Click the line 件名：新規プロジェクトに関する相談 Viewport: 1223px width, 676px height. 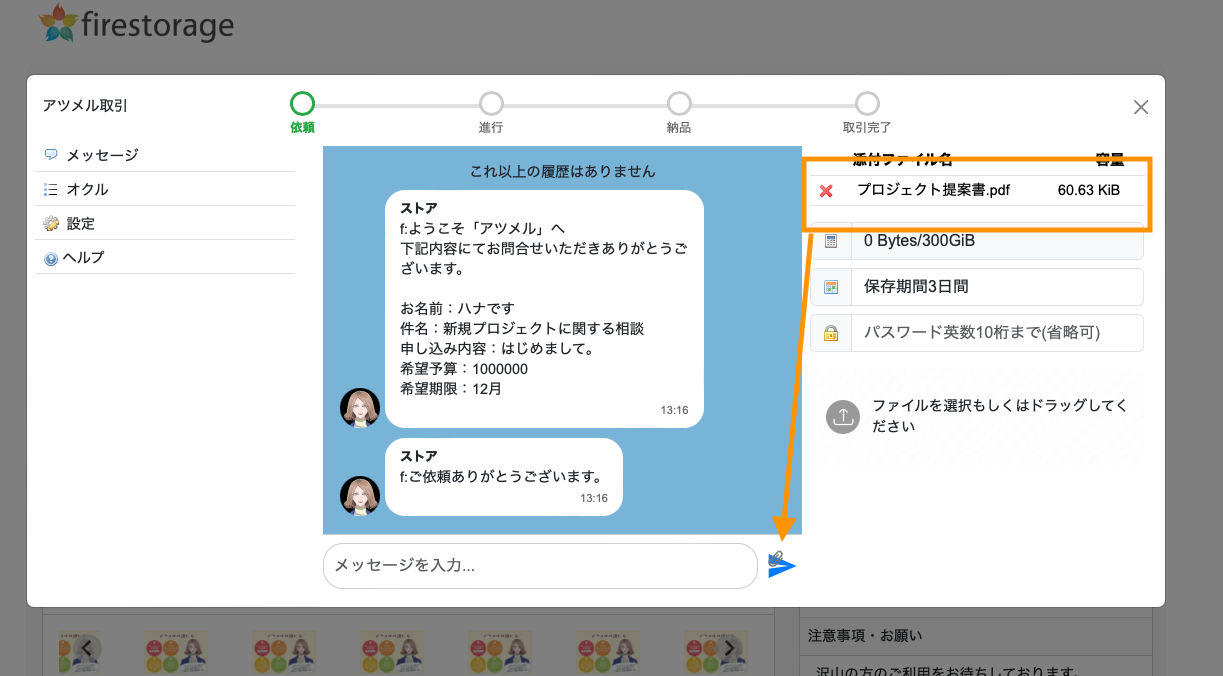[522, 328]
